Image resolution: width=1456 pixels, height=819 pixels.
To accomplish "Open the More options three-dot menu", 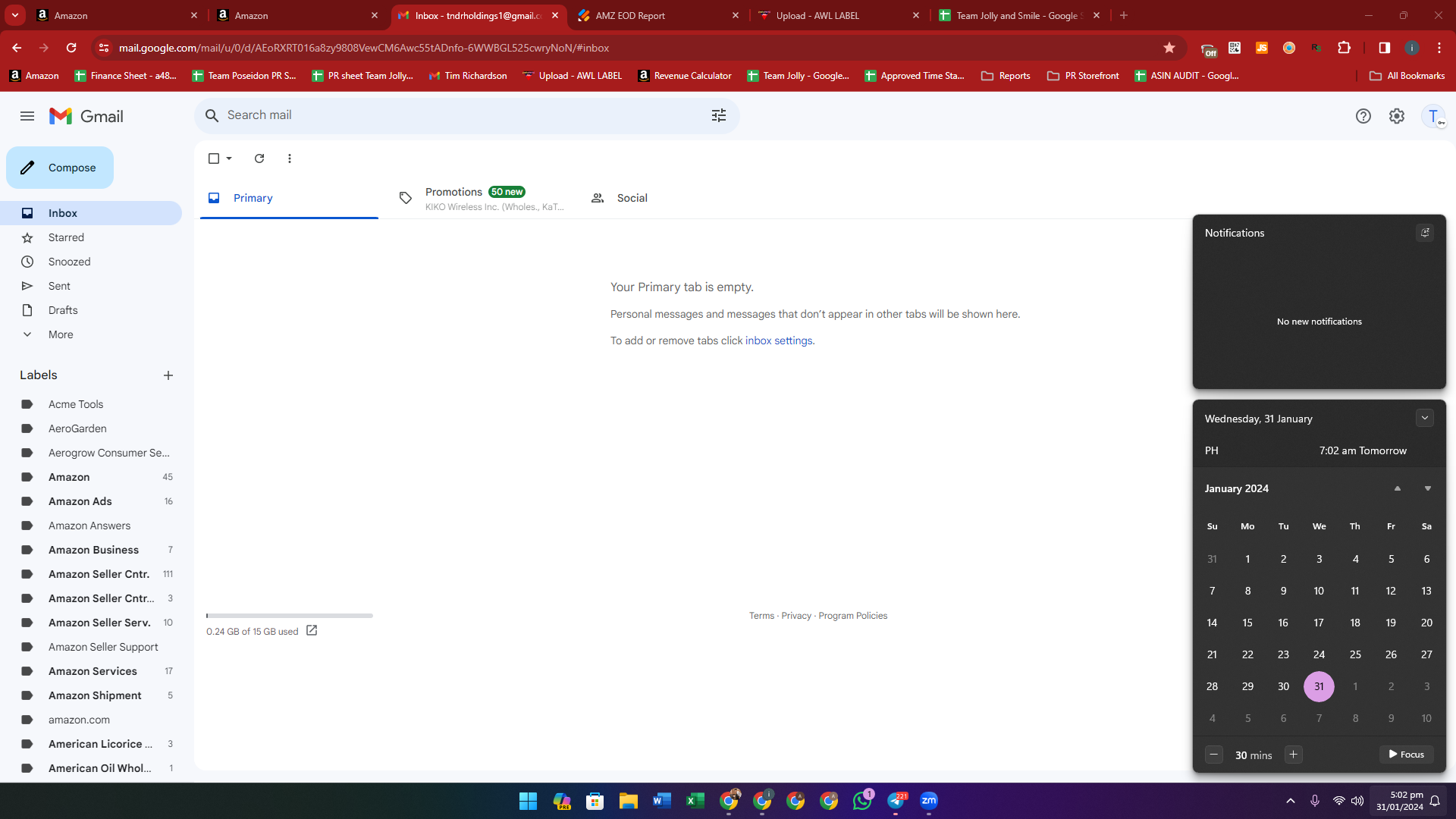I will (x=290, y=158).
